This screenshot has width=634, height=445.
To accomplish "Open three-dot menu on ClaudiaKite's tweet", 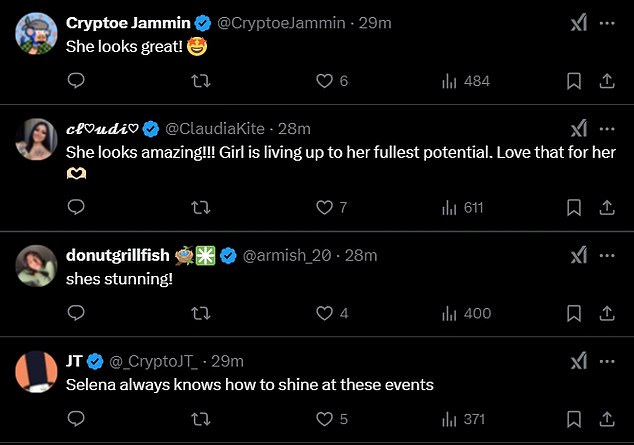I will point(607,129).
